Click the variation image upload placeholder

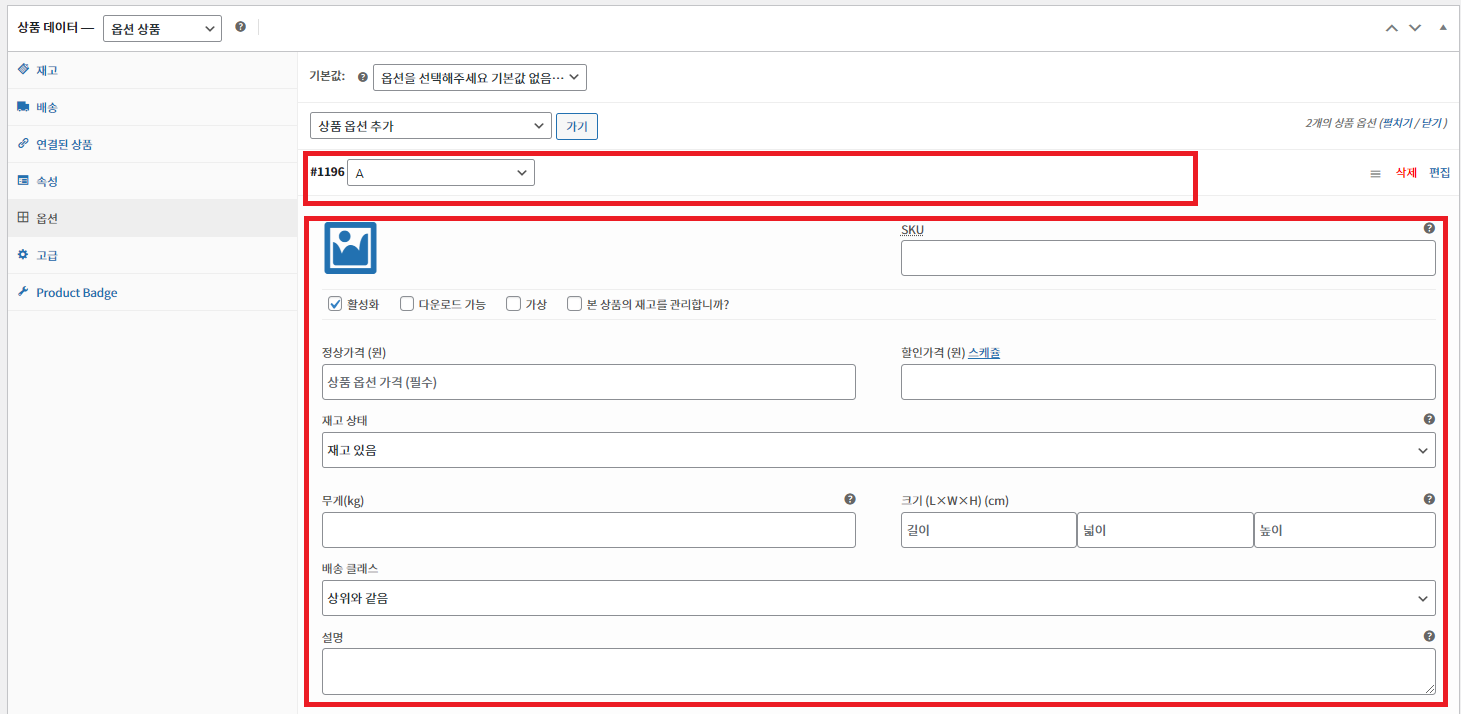(350, 248)
